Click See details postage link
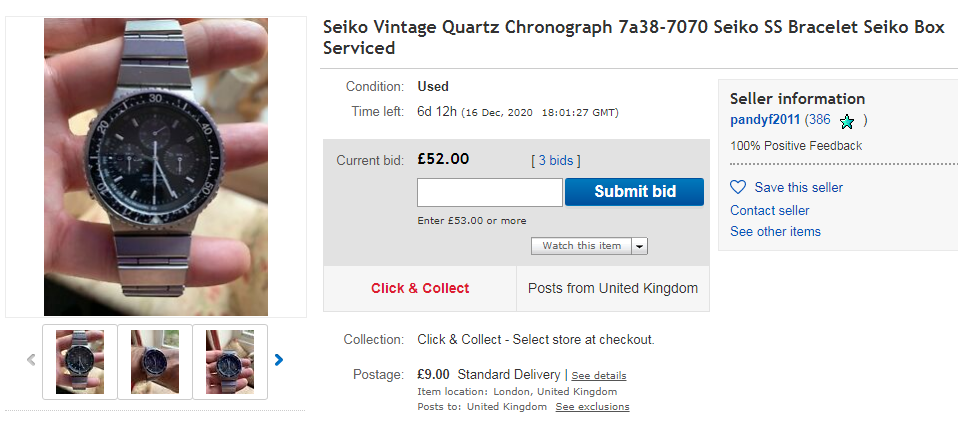958x431 pixels. (599, 376)
